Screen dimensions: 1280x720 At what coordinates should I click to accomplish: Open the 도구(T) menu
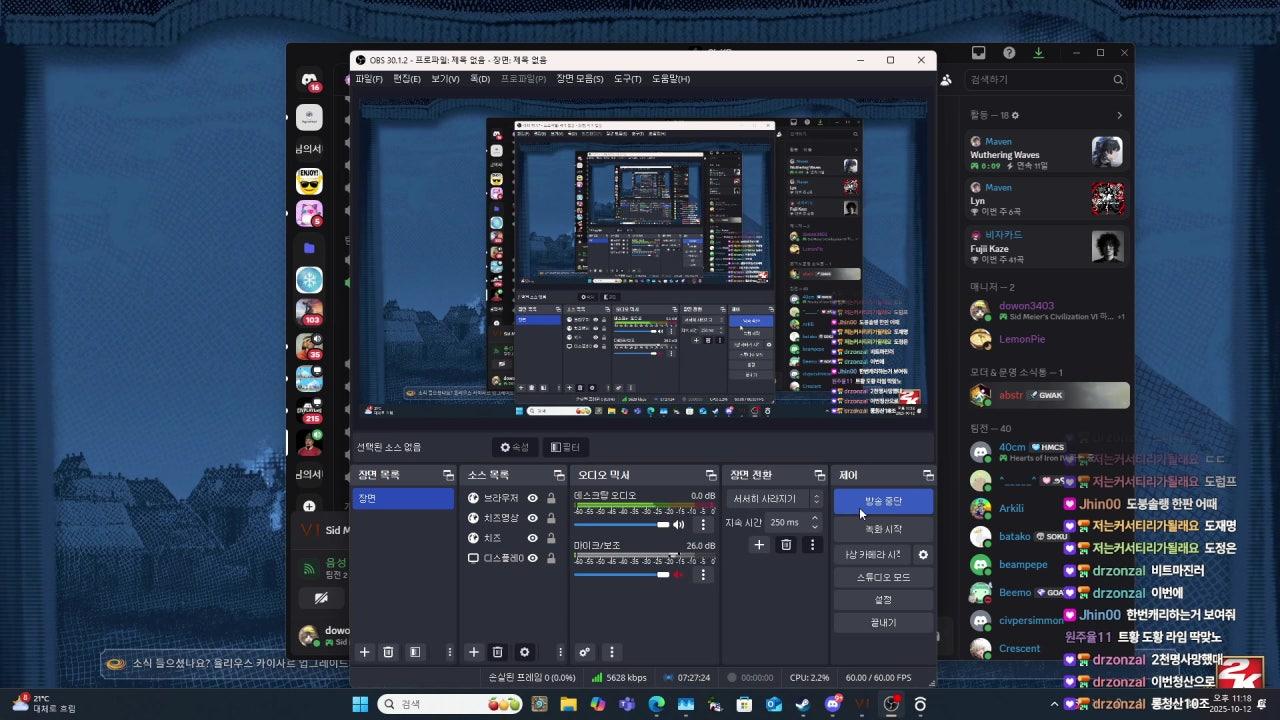(x=627, y=79)
